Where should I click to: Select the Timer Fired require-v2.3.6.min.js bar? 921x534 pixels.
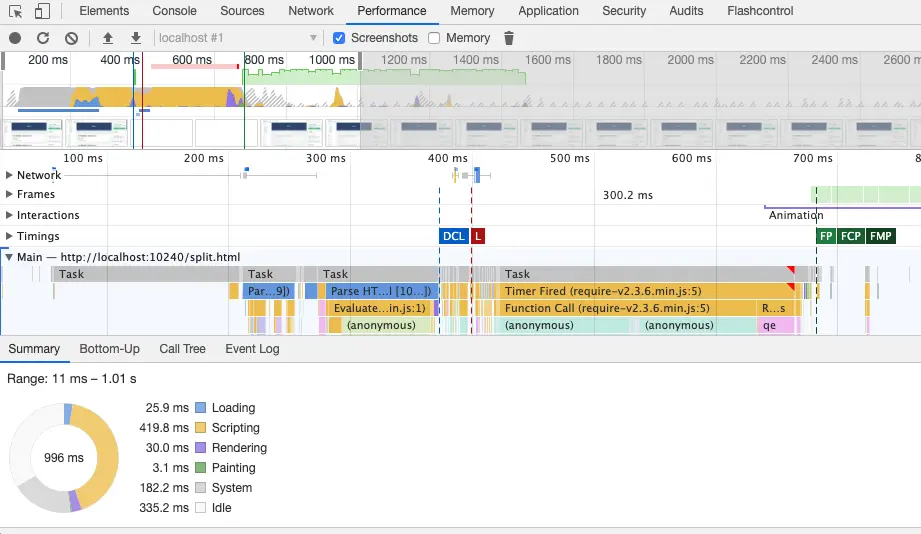(646, 291)
